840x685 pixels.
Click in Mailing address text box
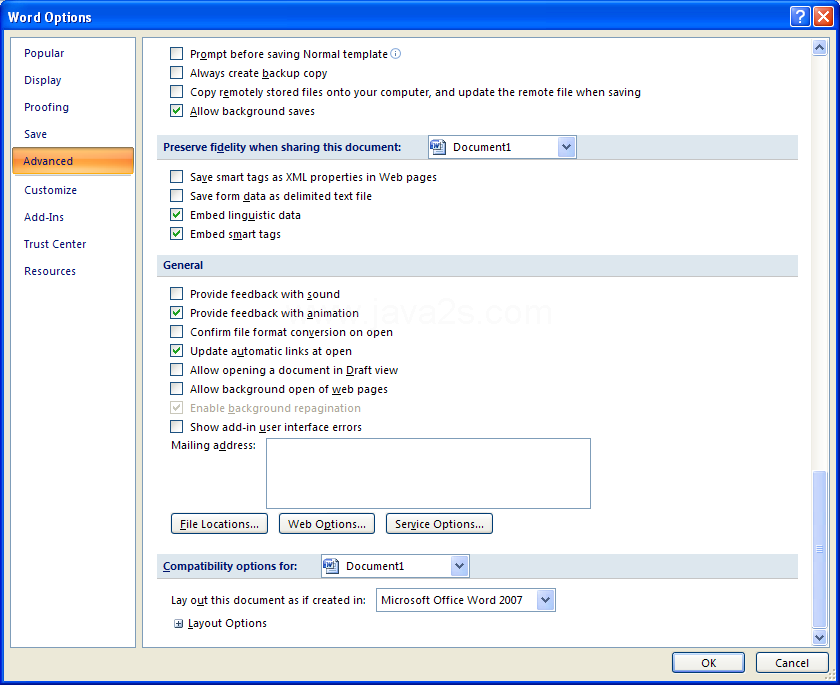tap(429, 473)
